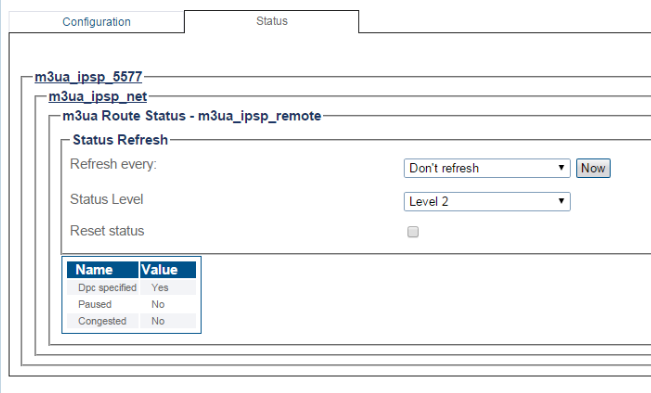The height and width of the screenshot is (393, 651).
Task: Click the Status Refresh section heading
Action: [120, 140]
